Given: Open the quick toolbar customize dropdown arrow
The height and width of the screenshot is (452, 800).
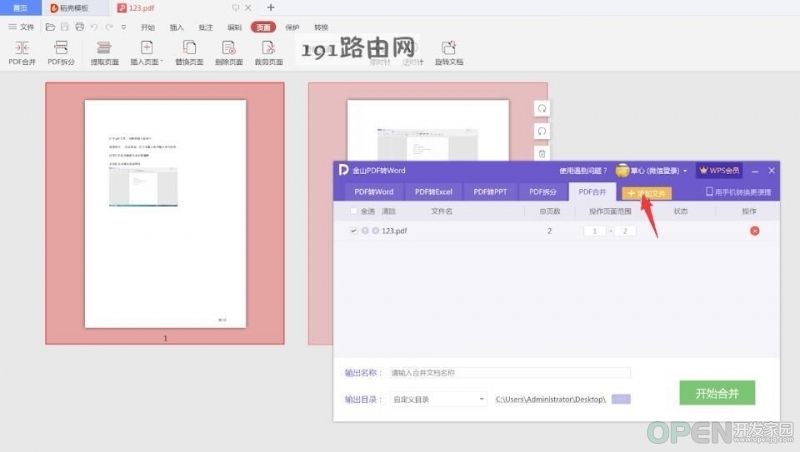Looking at the screenshot, I should [123, 27].
